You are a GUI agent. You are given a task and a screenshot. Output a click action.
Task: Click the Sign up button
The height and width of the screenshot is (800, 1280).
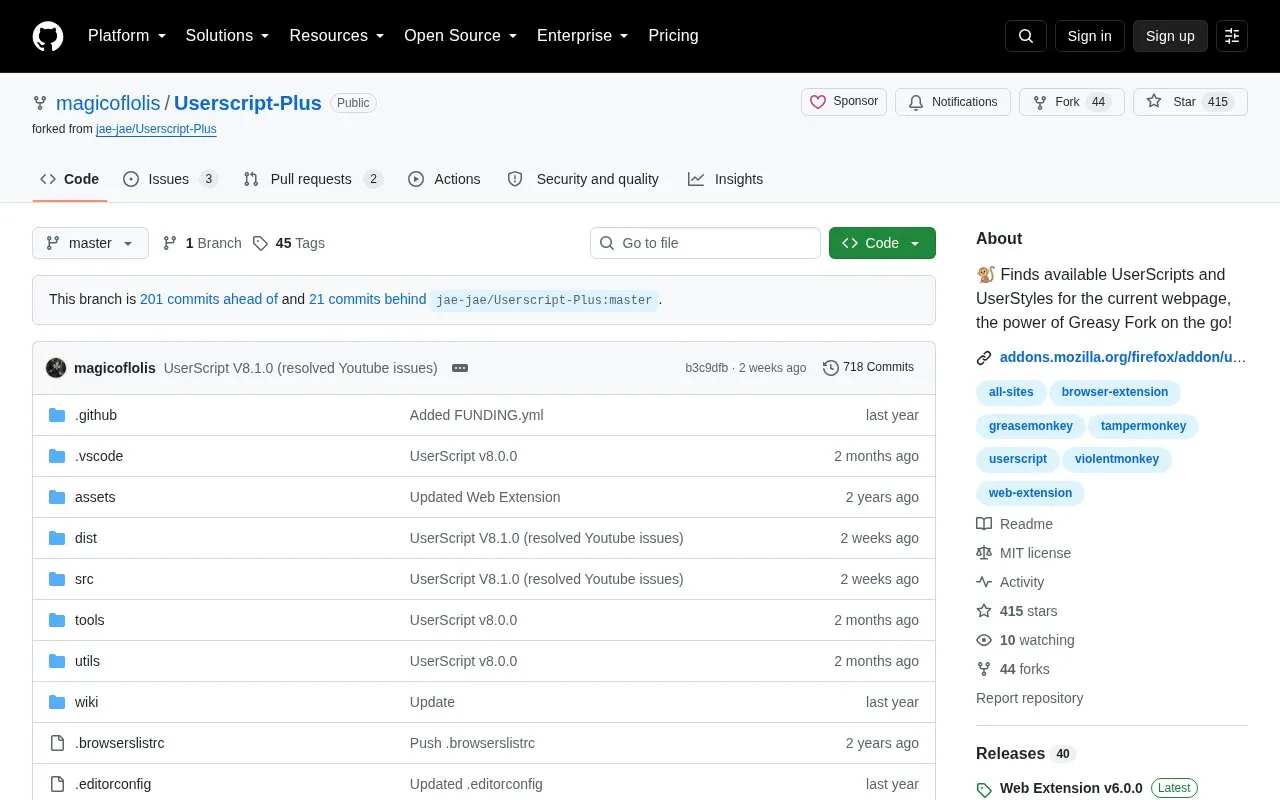pyautogui.click(x=1170, y=36)
